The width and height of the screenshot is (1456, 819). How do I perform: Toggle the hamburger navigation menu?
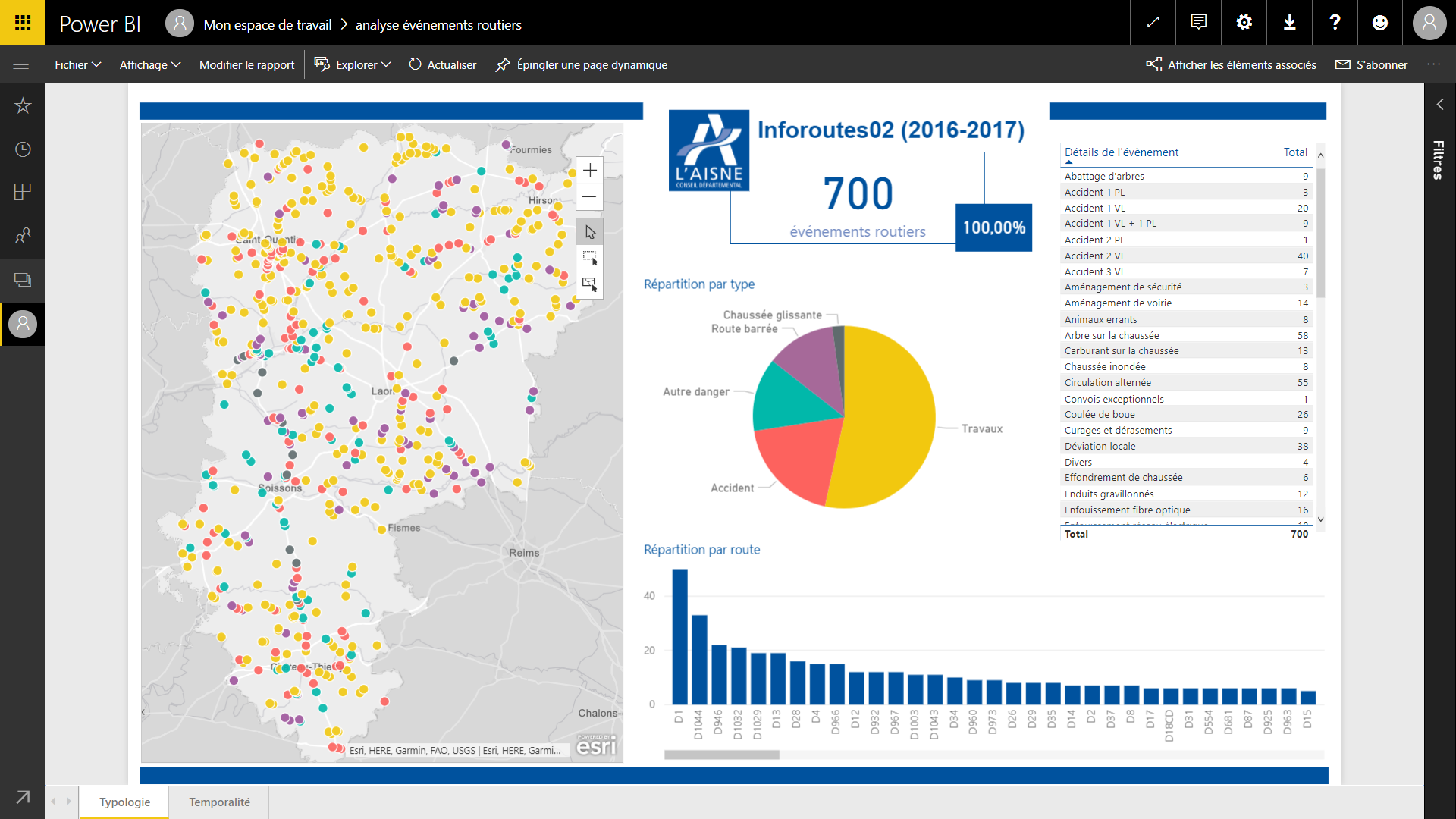[x=21, y=65]
